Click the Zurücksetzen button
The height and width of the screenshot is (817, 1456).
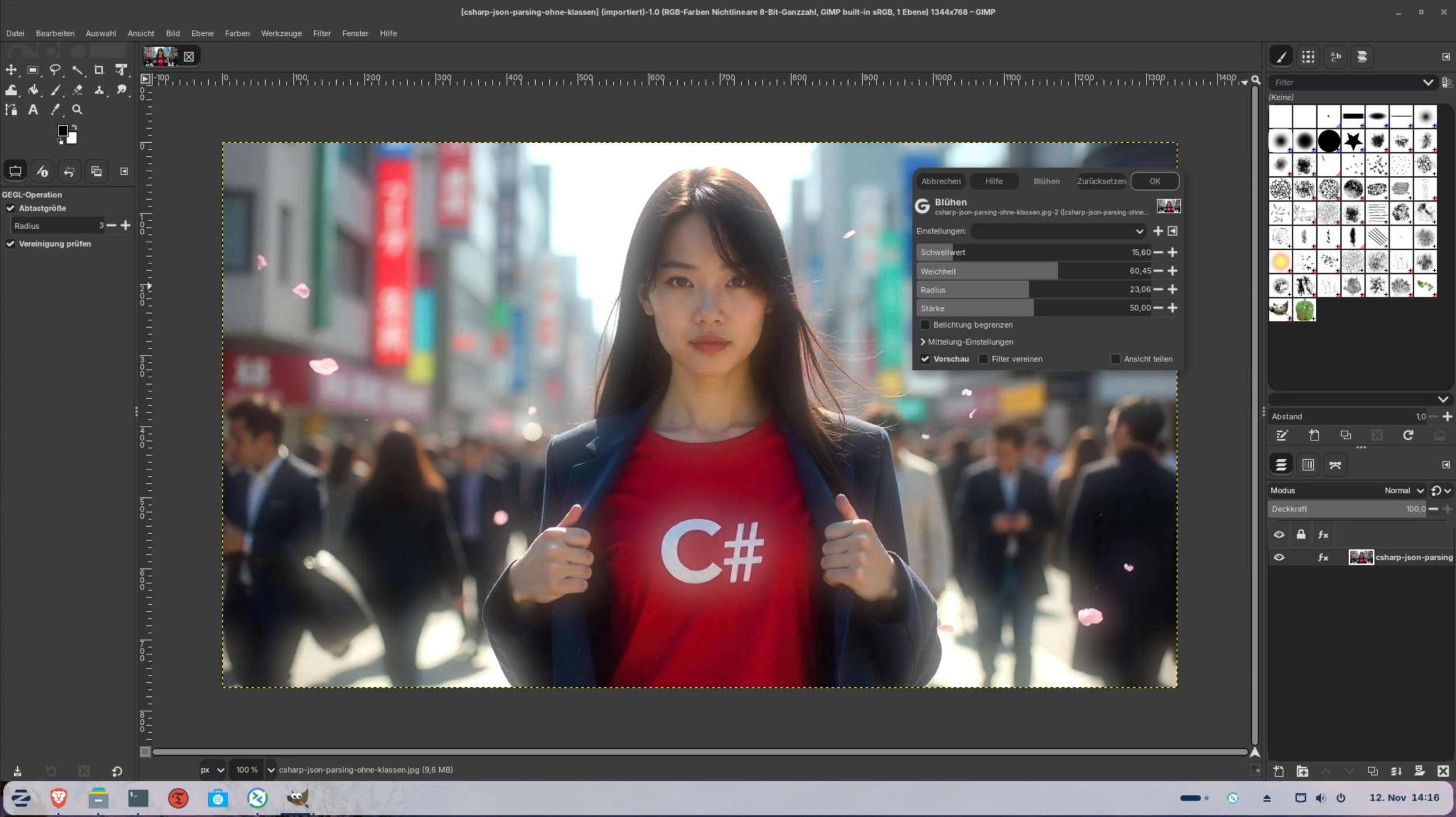coord(1101,181)
